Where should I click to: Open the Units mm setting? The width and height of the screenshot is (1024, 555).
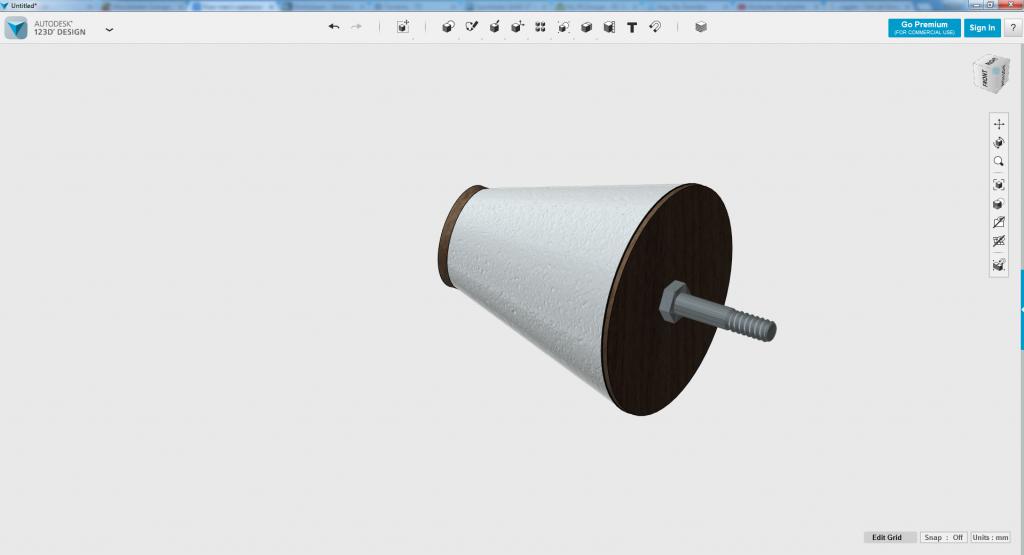(x=991, y=537)
